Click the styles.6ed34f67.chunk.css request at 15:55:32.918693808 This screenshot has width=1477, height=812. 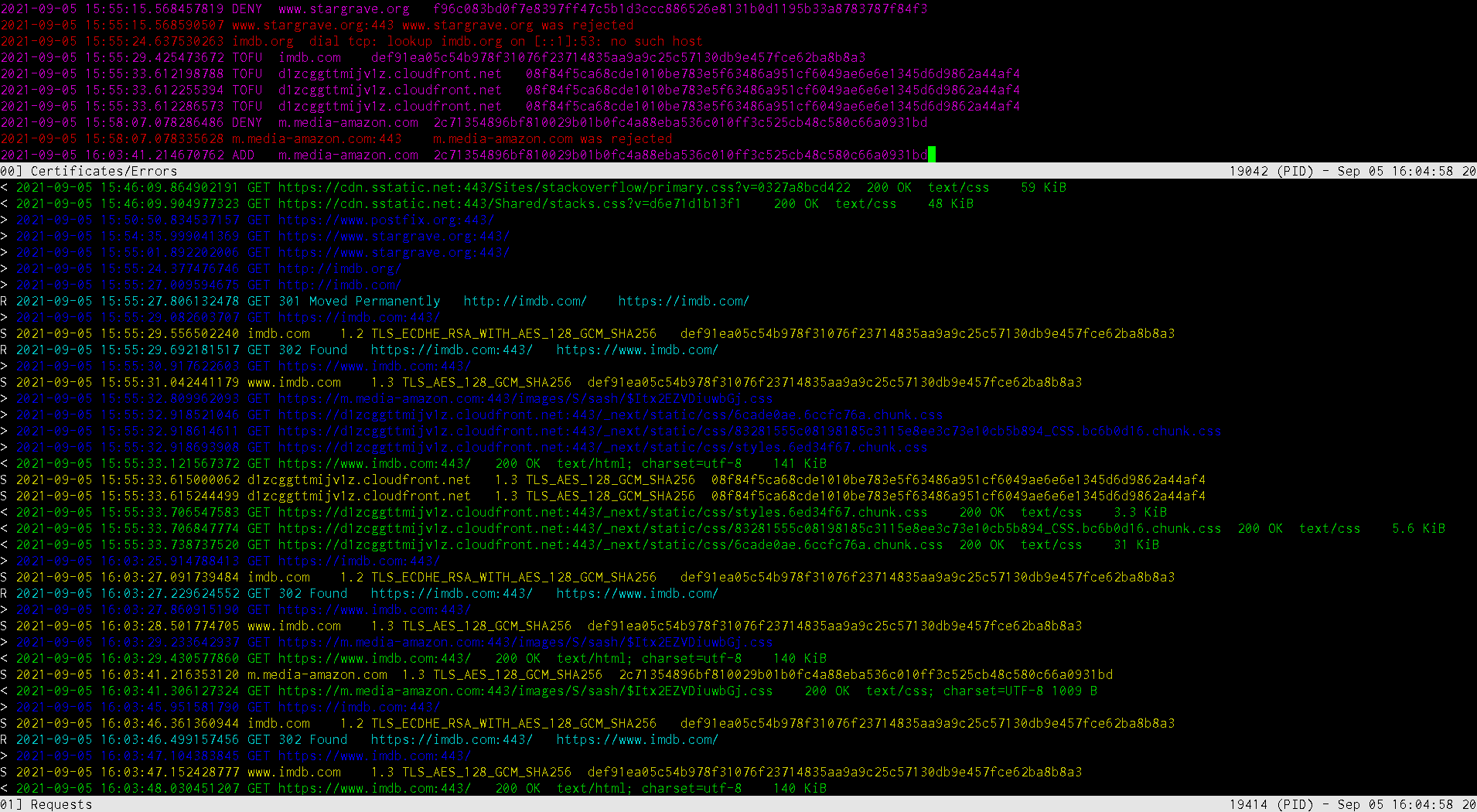pos(602,447)
